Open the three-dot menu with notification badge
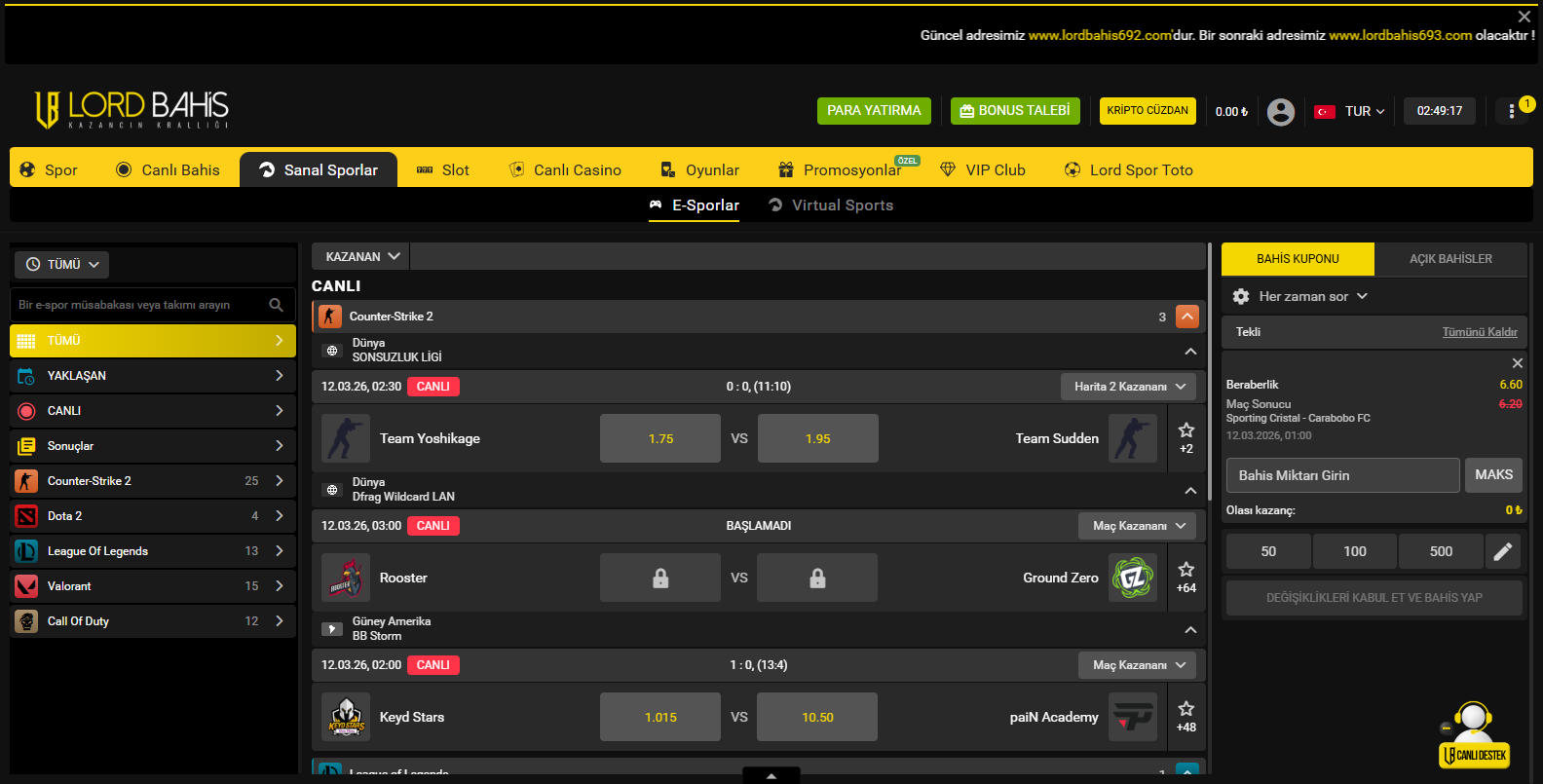Screen dimensions: 1543x784 coord(1512,111)
